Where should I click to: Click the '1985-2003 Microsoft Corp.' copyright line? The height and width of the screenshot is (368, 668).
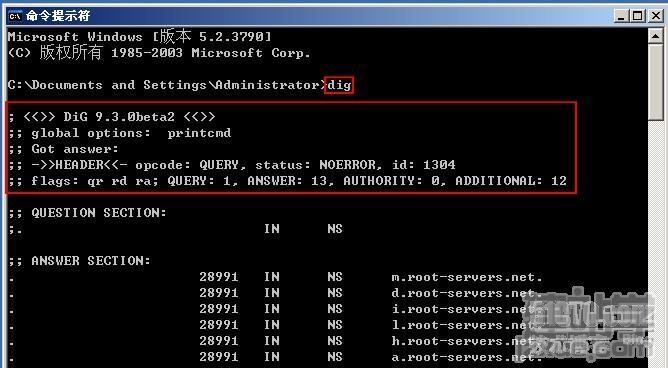[x=159, y=53]
